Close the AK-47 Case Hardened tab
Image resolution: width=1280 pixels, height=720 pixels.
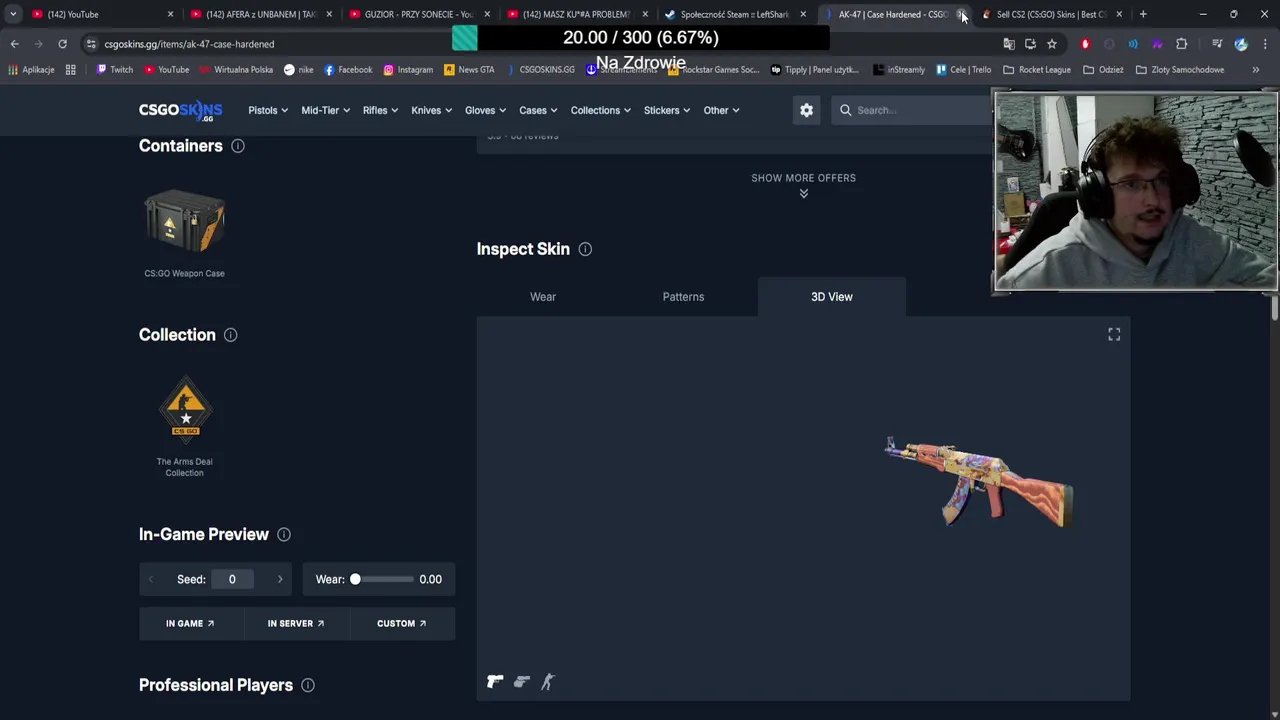tap(961, 14)
